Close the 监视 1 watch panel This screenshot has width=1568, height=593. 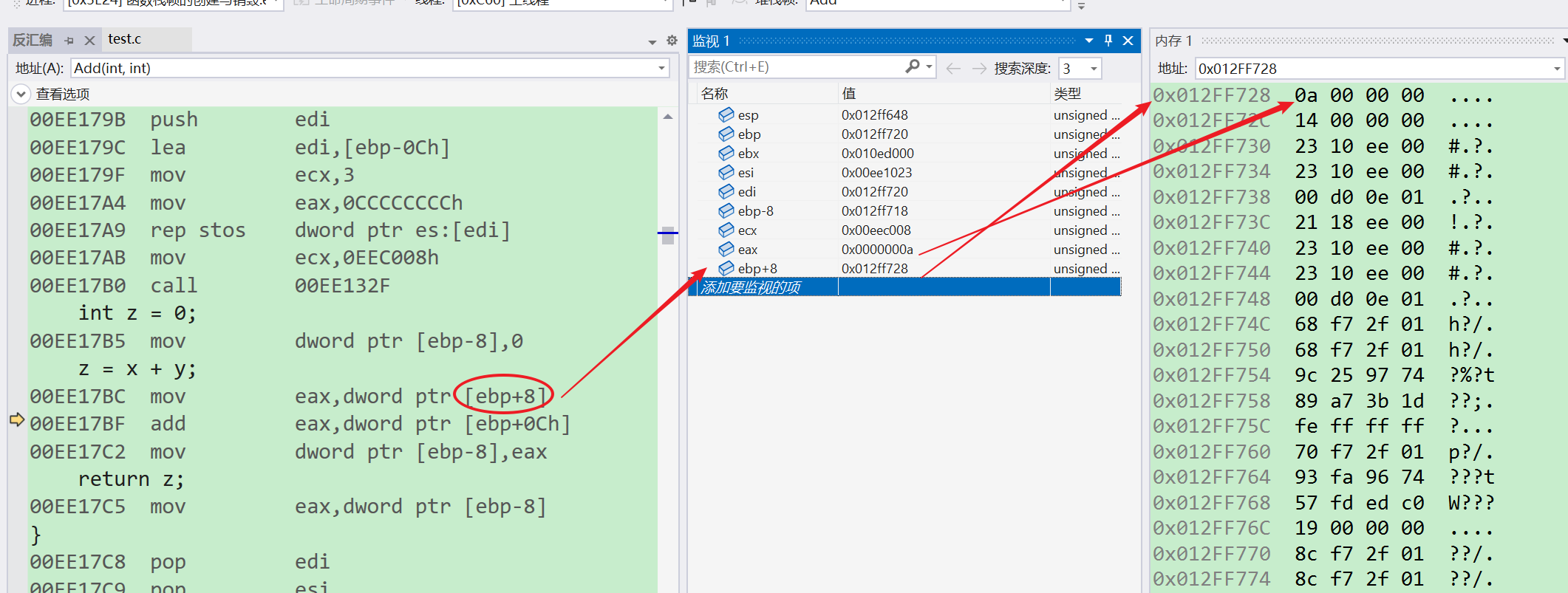coord(1128,41)
